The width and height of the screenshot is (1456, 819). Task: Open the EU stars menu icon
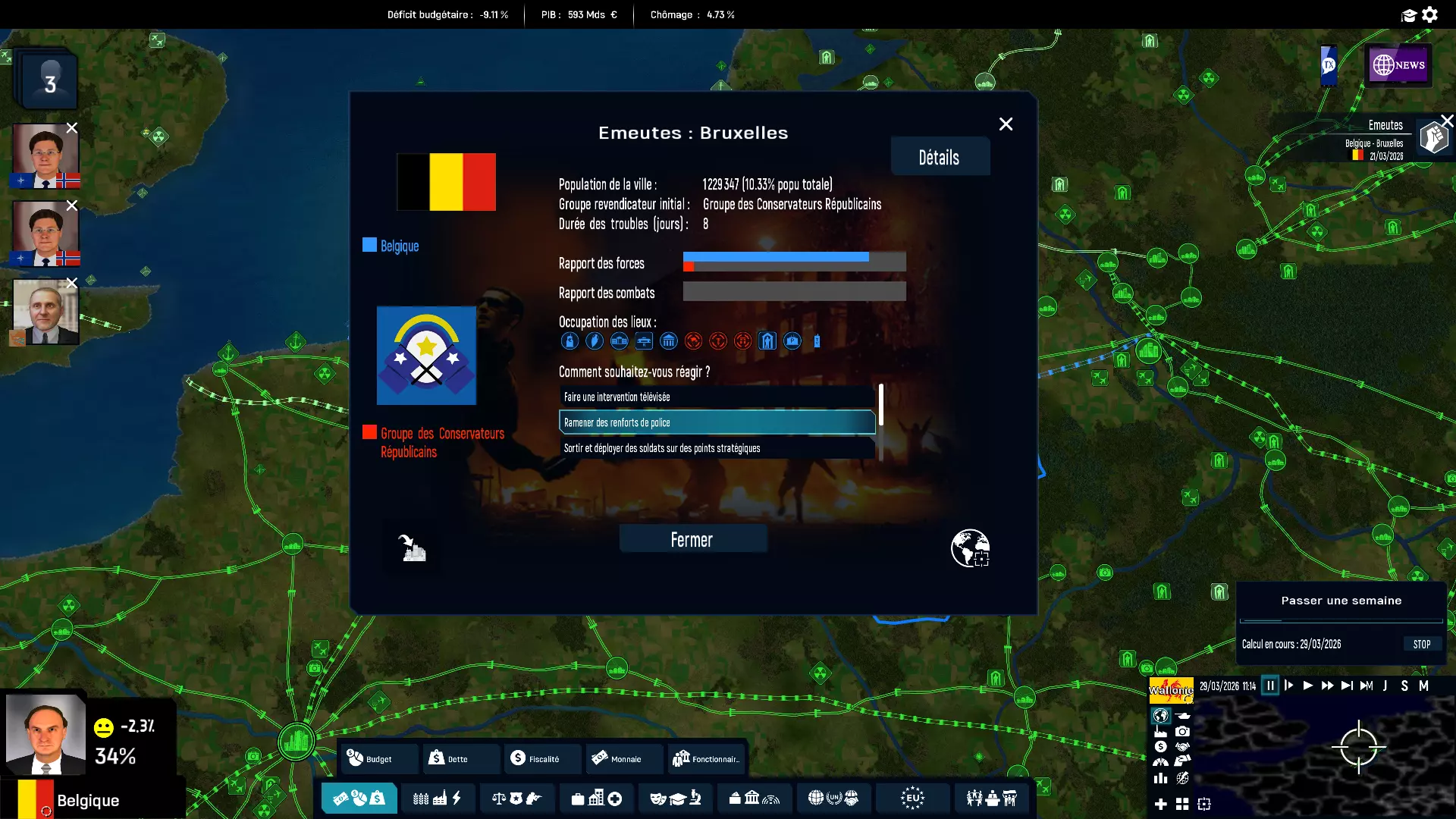pyautogui.click(x=912, y=798)
